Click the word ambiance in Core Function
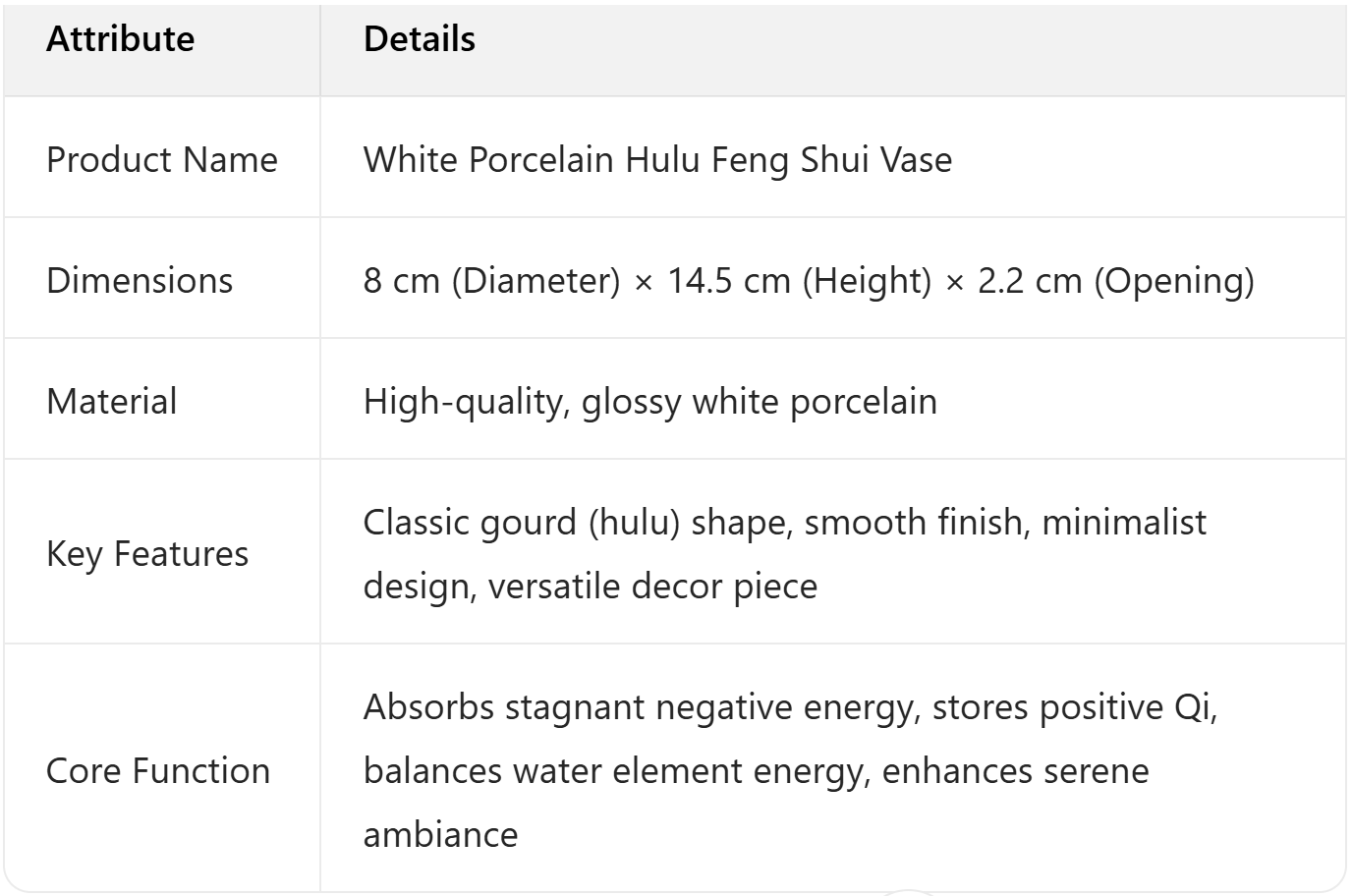 tap(440, 835)
